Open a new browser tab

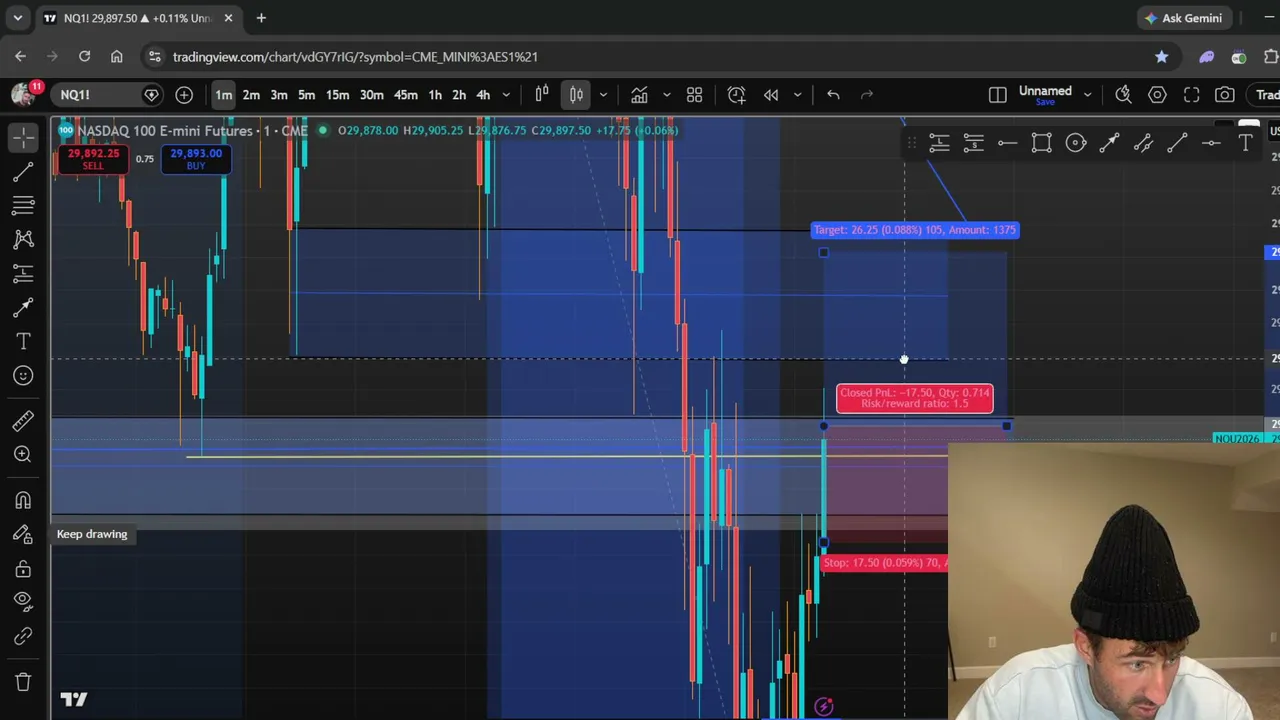coord(261,18)
